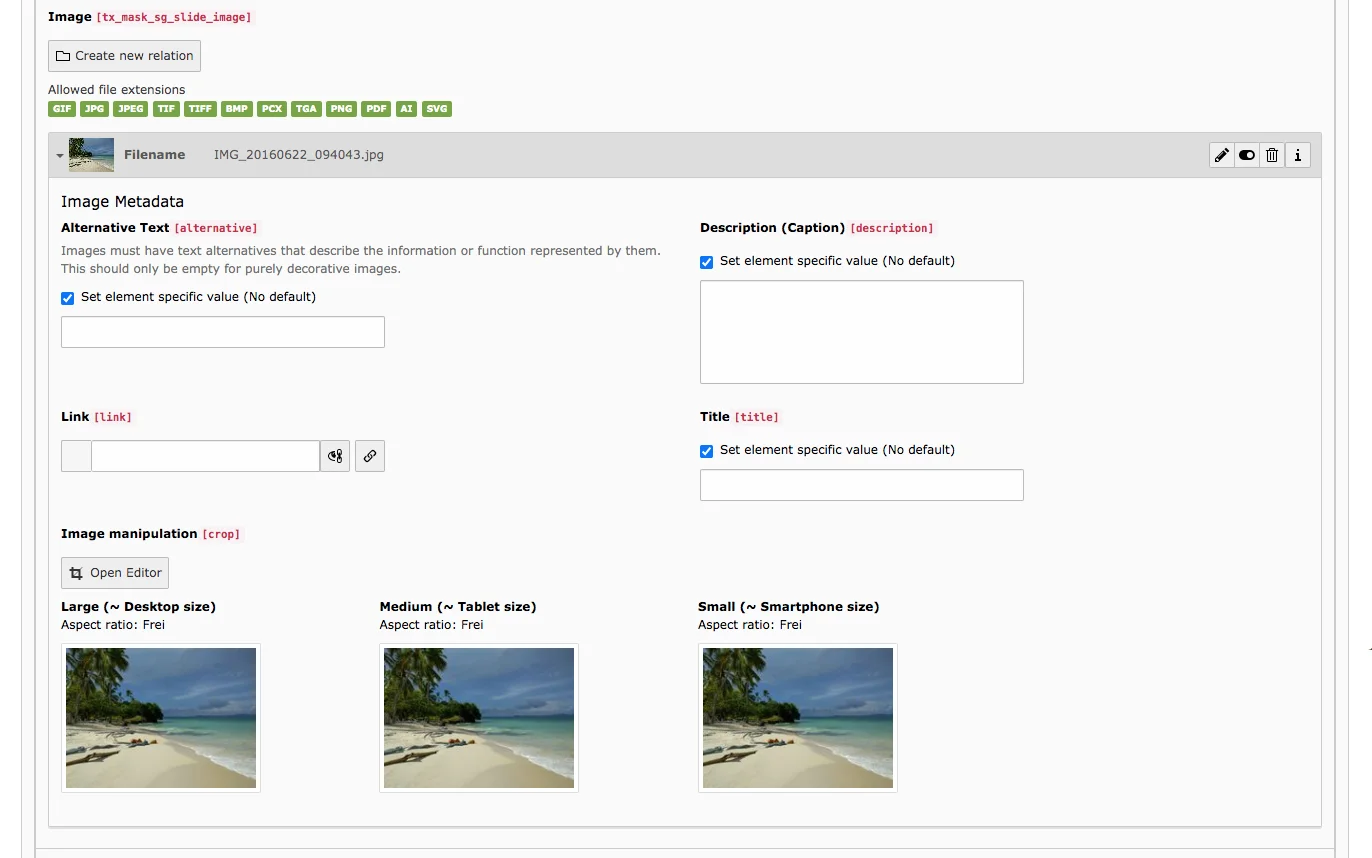Uncheck Set element specific value under Title
The width and height of the screenshot is (1372, 858).
(706, 451)
